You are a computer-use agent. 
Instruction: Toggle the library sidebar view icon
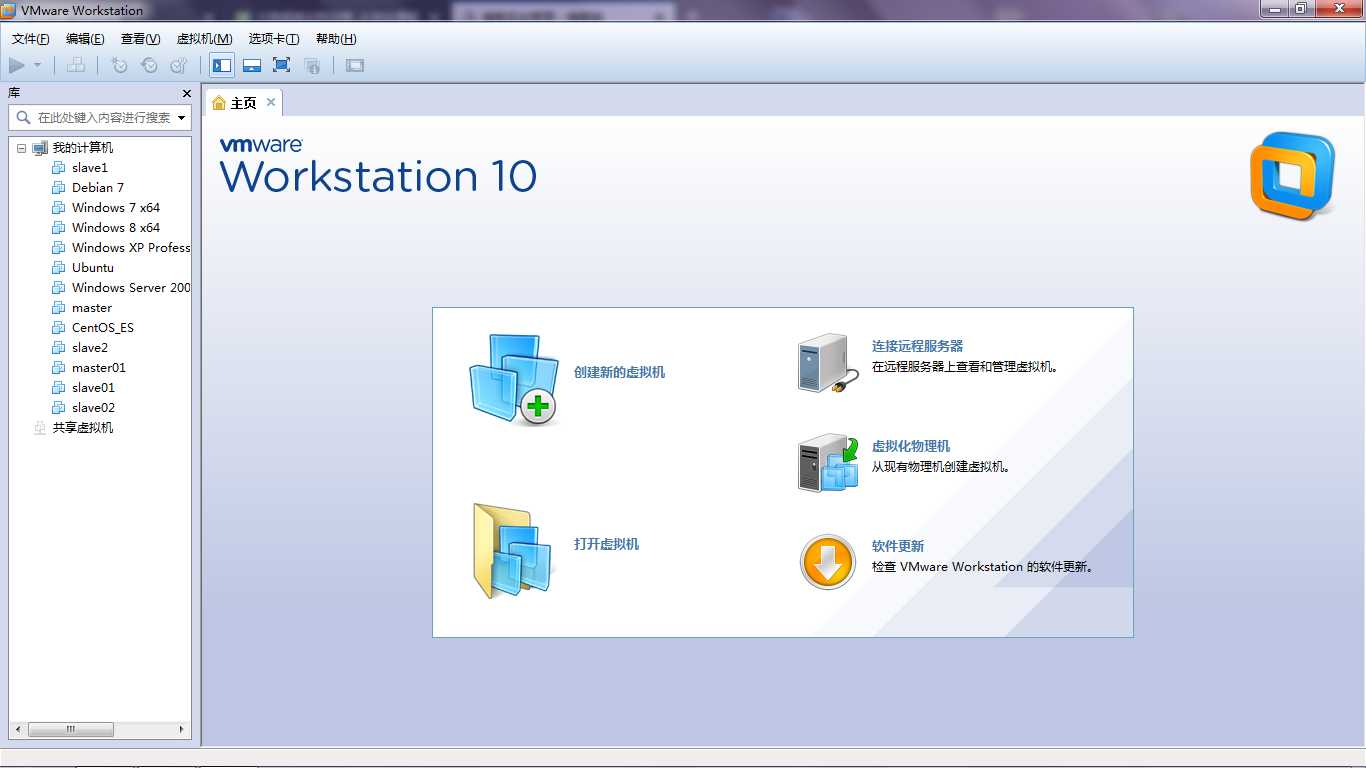pyautogui.click(x=222, y=65)
